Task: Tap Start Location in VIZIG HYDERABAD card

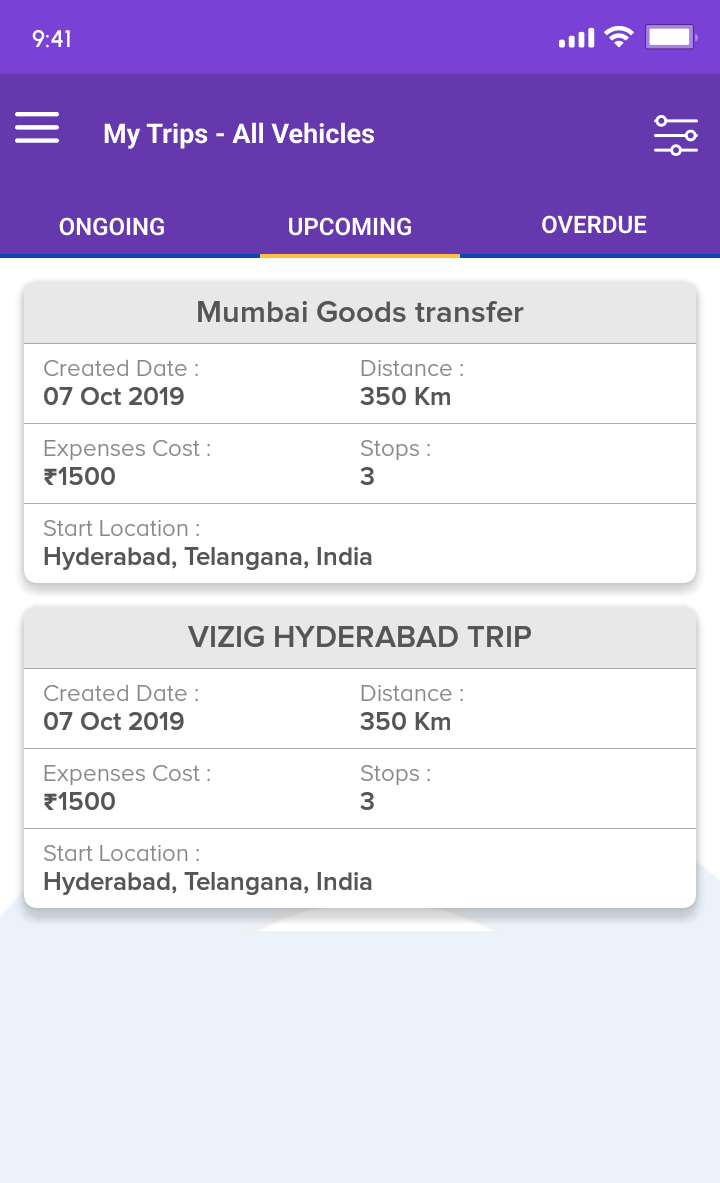Action: pos(208,868)
